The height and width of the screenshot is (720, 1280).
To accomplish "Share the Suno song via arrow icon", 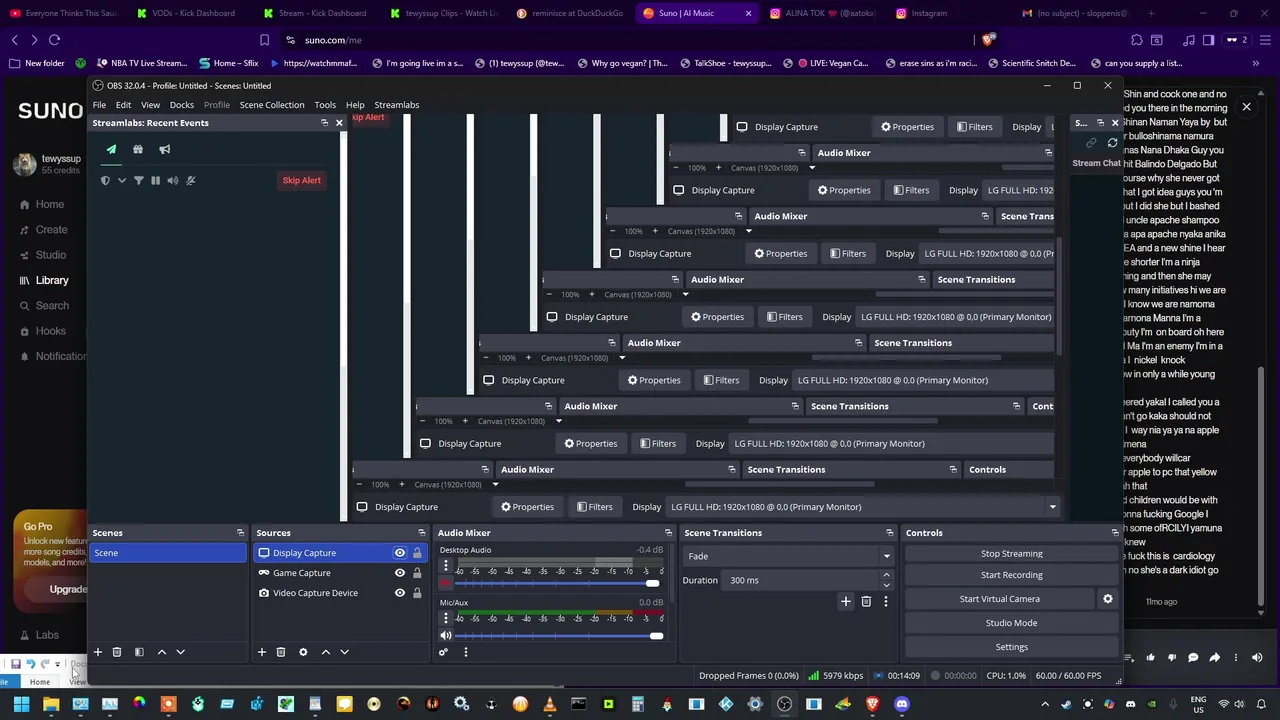I will (x=1214, y=658).
